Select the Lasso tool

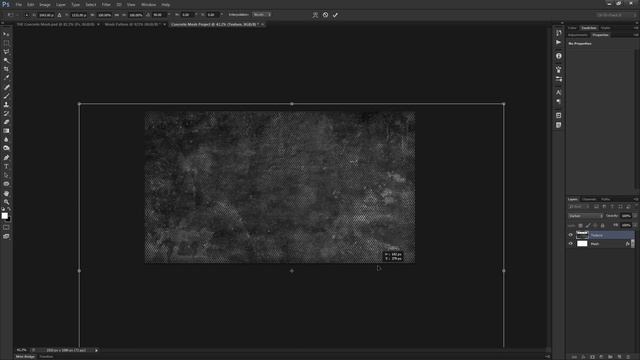point(6,52)
